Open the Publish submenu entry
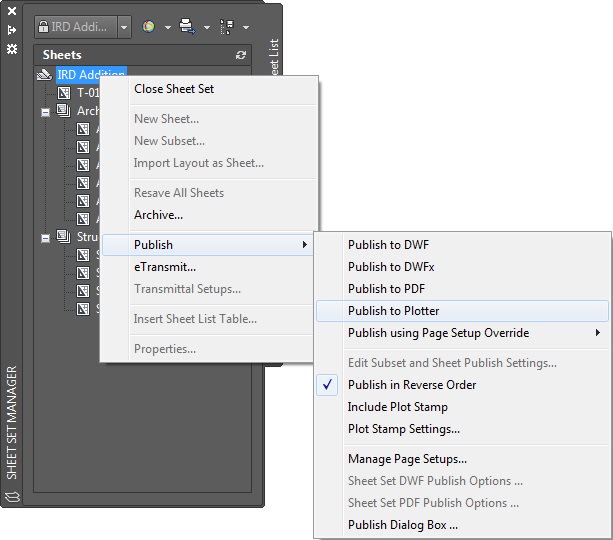This screenshot has width=613, height=540. pyautogui.click(x=208, y=245)
